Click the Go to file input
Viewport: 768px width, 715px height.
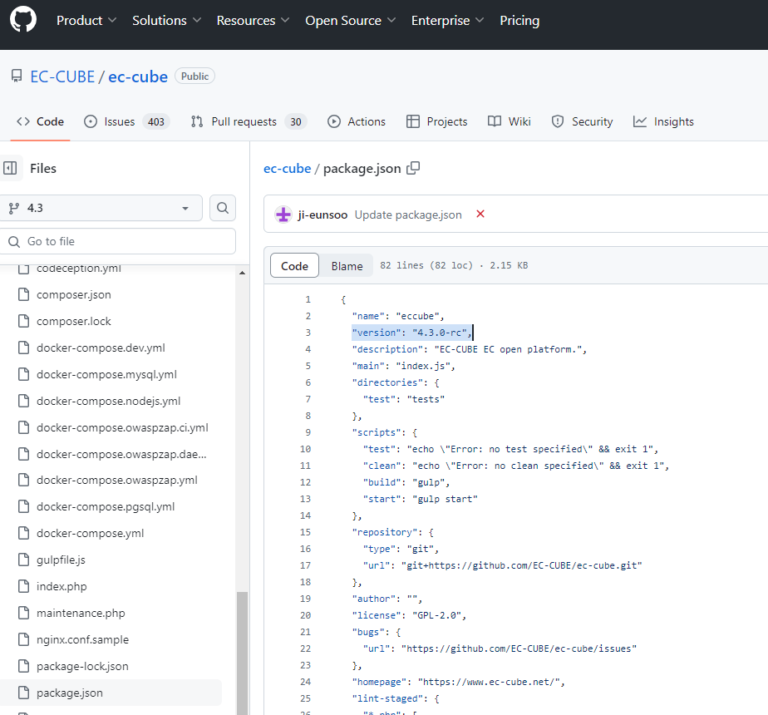(125, 241)
